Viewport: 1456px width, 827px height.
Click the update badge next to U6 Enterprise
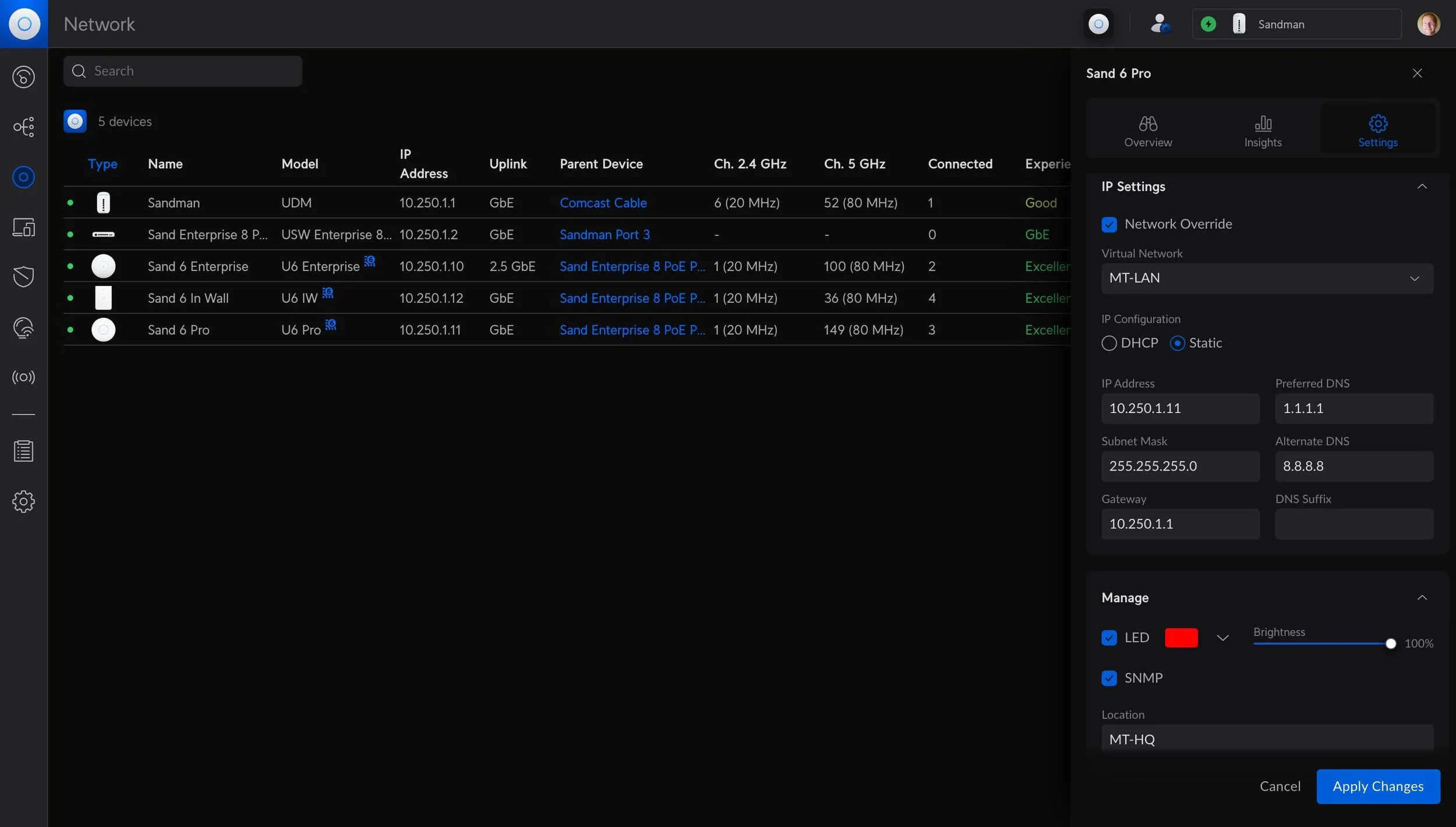(370, 261)
